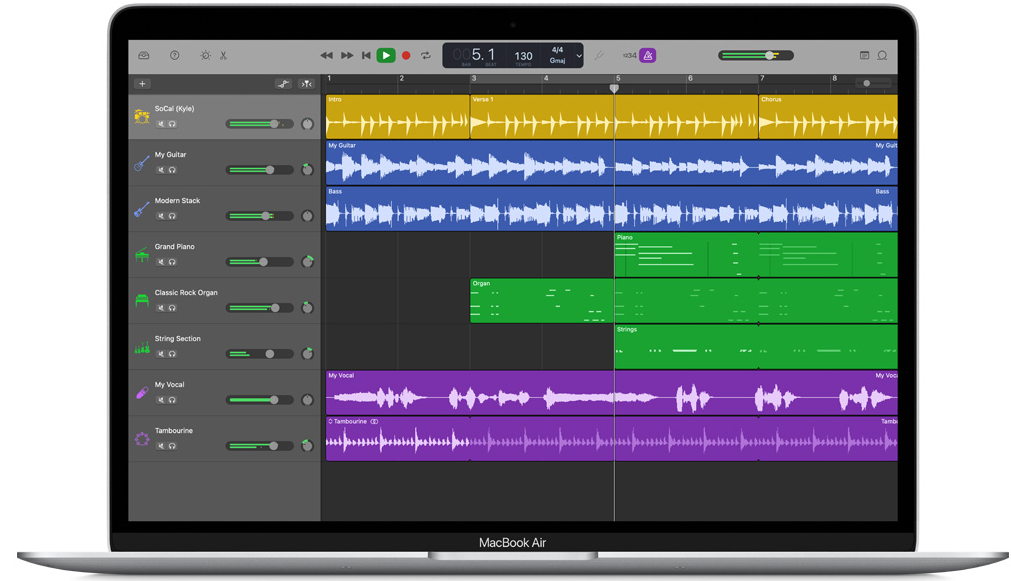Image resolution: width=1011 pixels, height=581 pixels.
Task: Click the String Section pan knob
Action: (x=308, y=353)
